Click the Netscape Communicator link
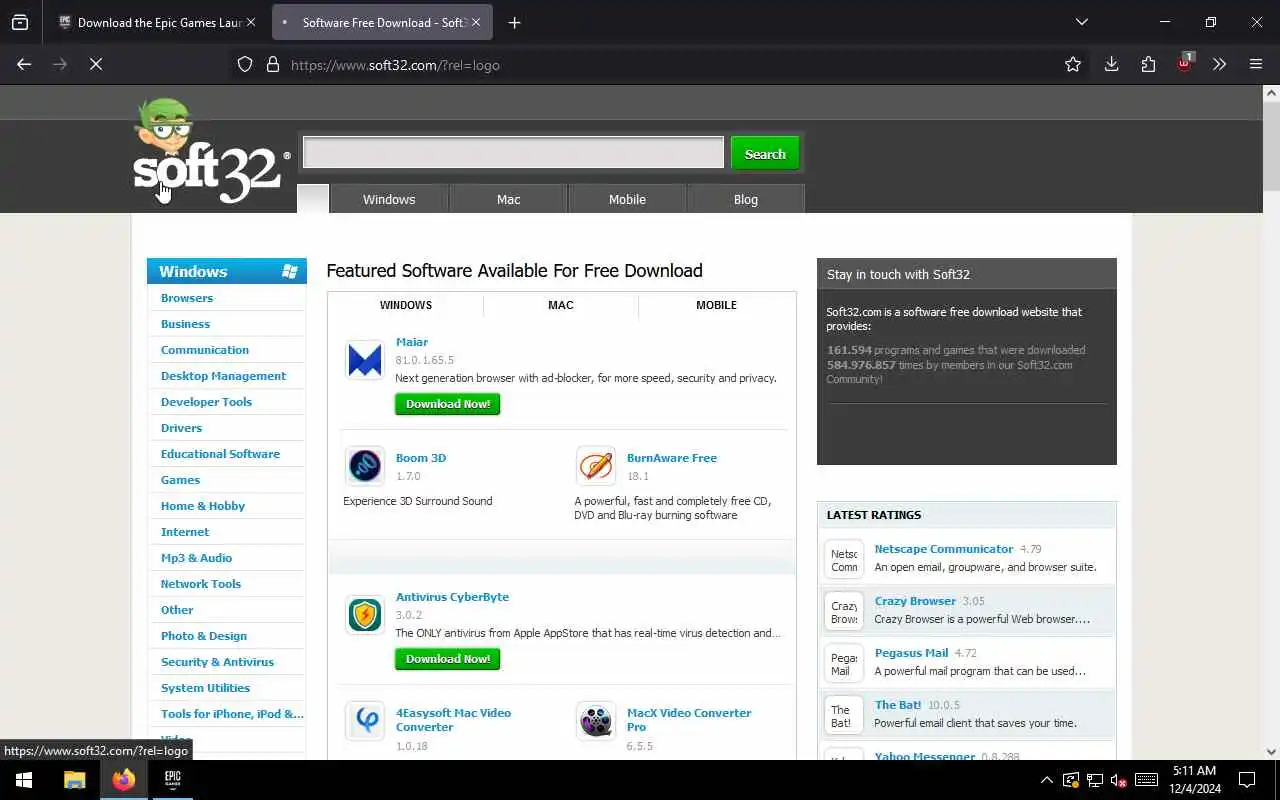 944,549
